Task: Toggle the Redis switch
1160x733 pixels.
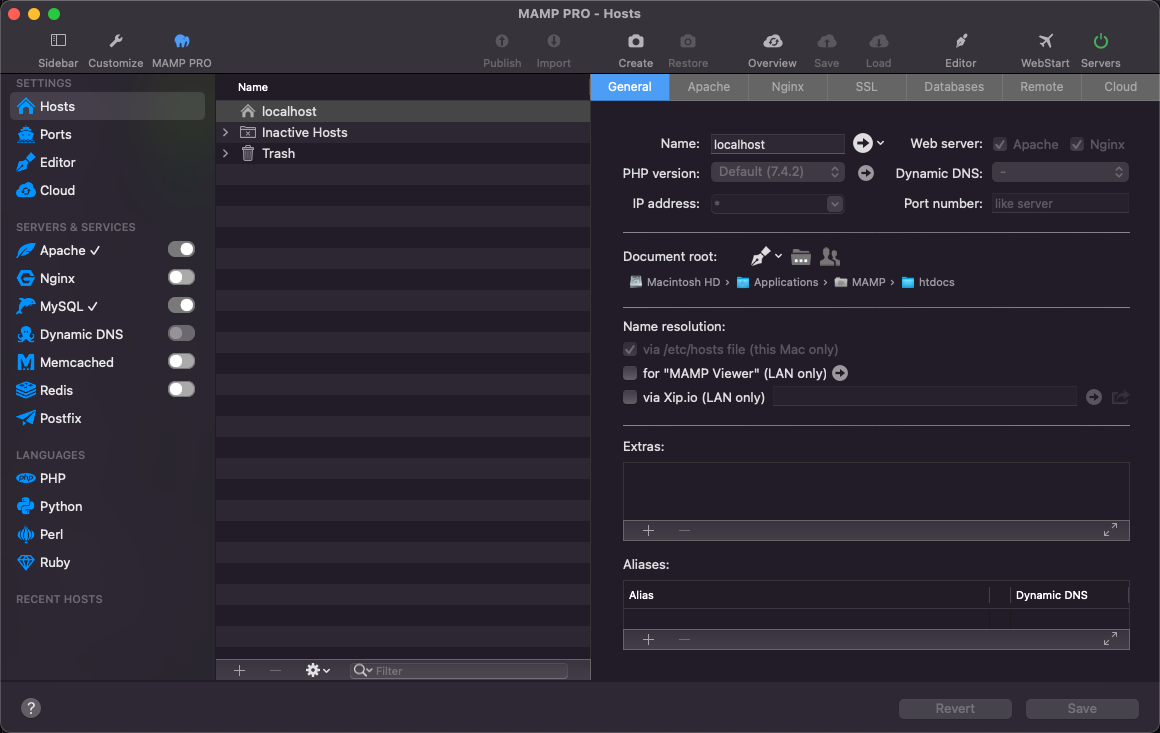Action: 181,390
